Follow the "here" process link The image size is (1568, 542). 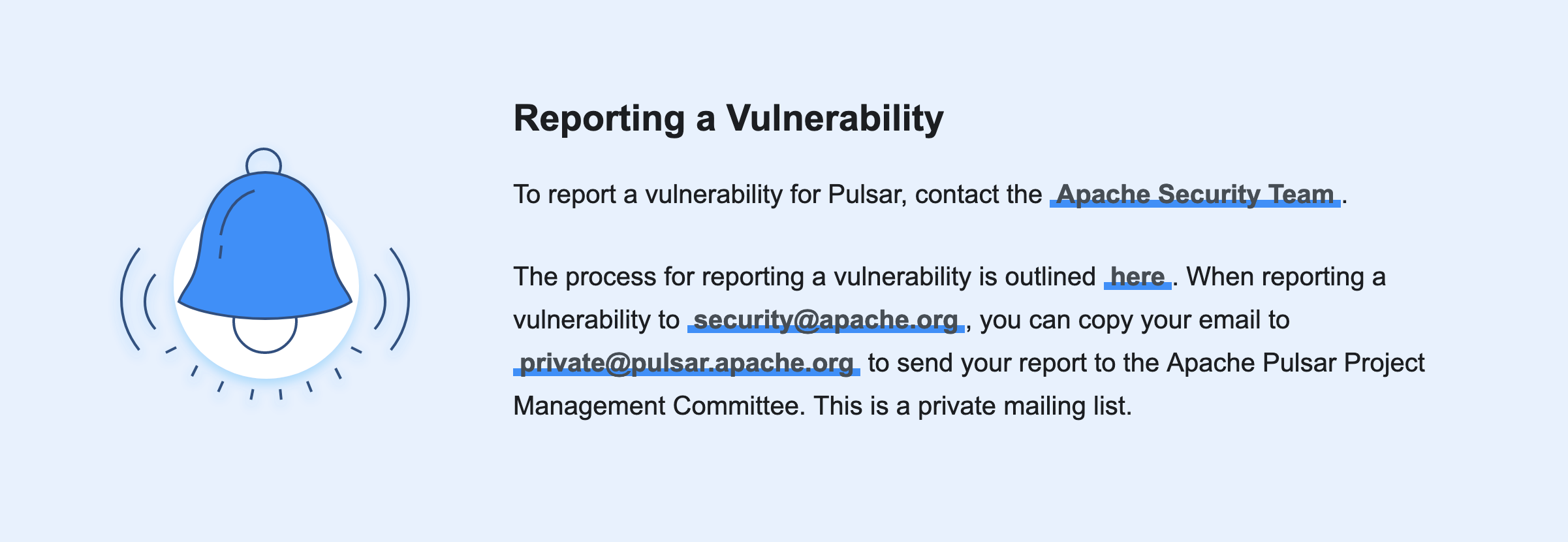1138,277
